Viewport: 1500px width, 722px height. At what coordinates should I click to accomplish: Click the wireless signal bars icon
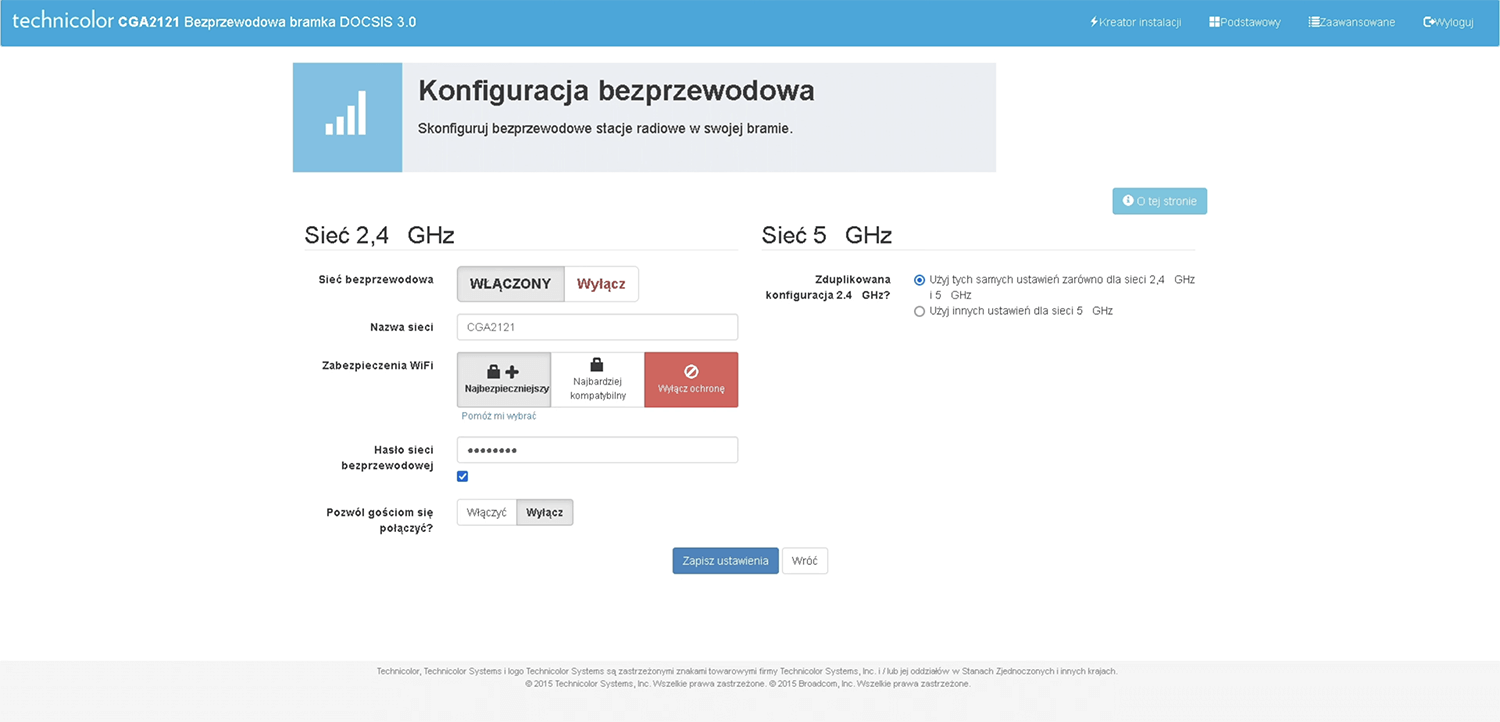coord(346,115)
